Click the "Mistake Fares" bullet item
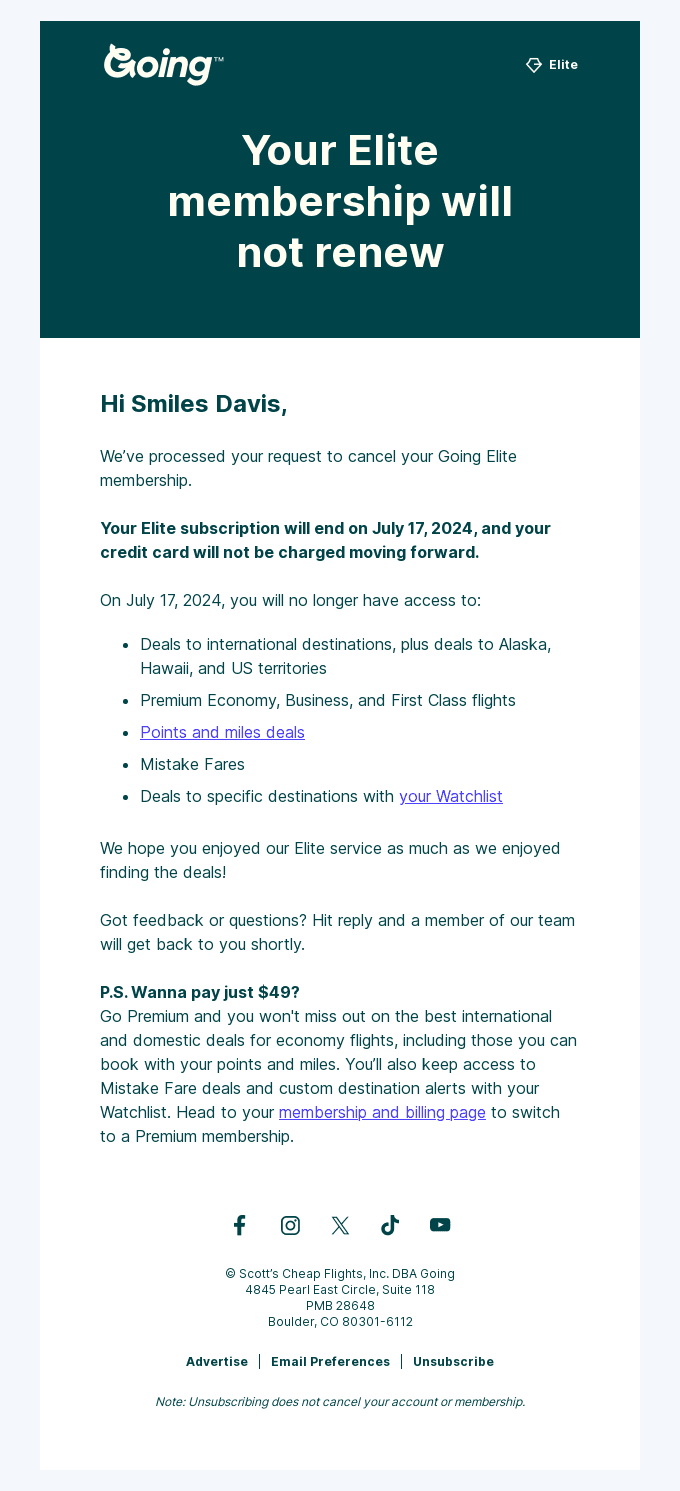680x1491 pixels. (x=192, y=764)
